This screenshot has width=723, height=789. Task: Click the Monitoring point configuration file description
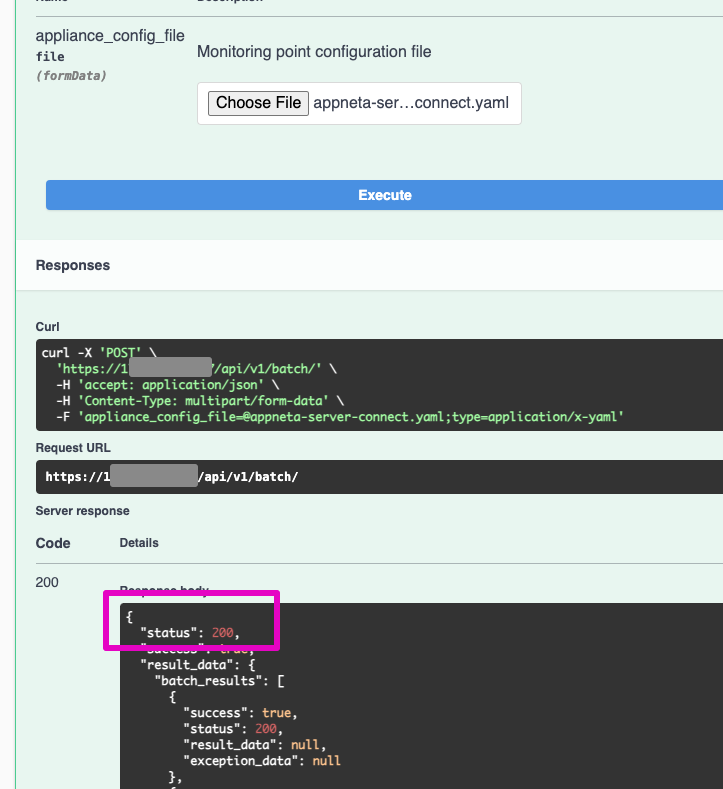click(314, 51)
